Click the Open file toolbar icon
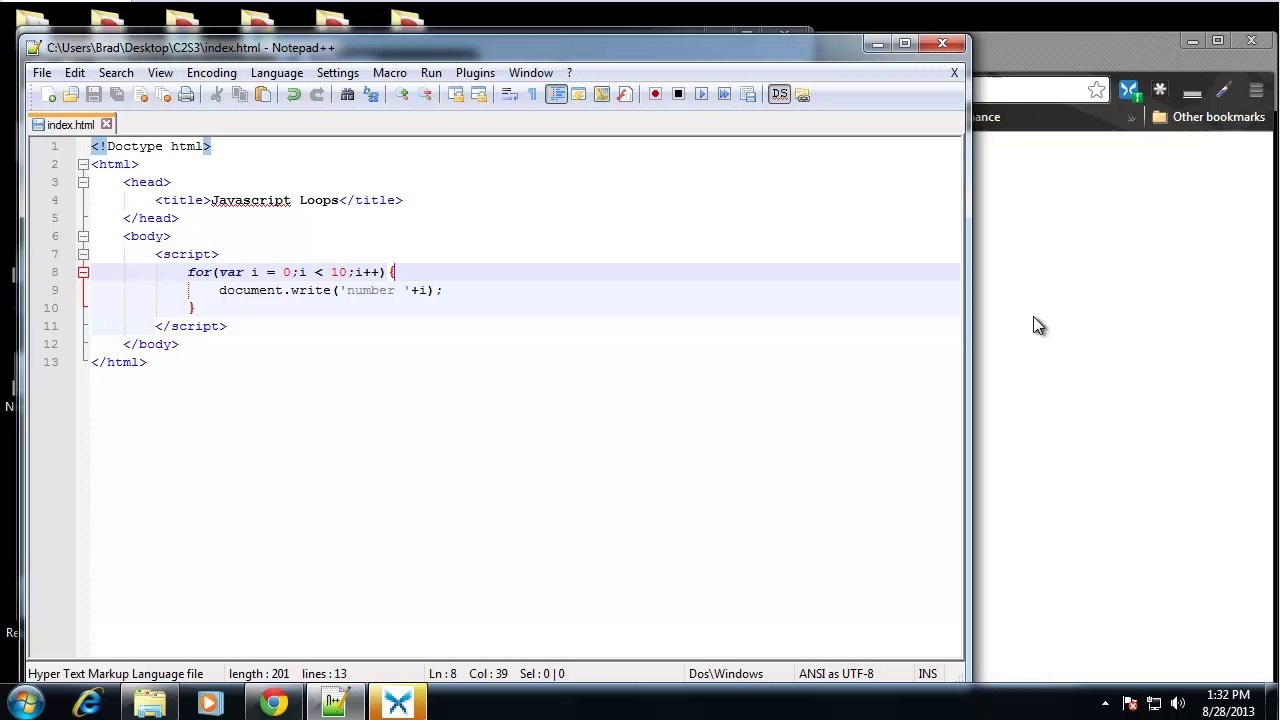The image size is (1280, 720). coord(71,94)
